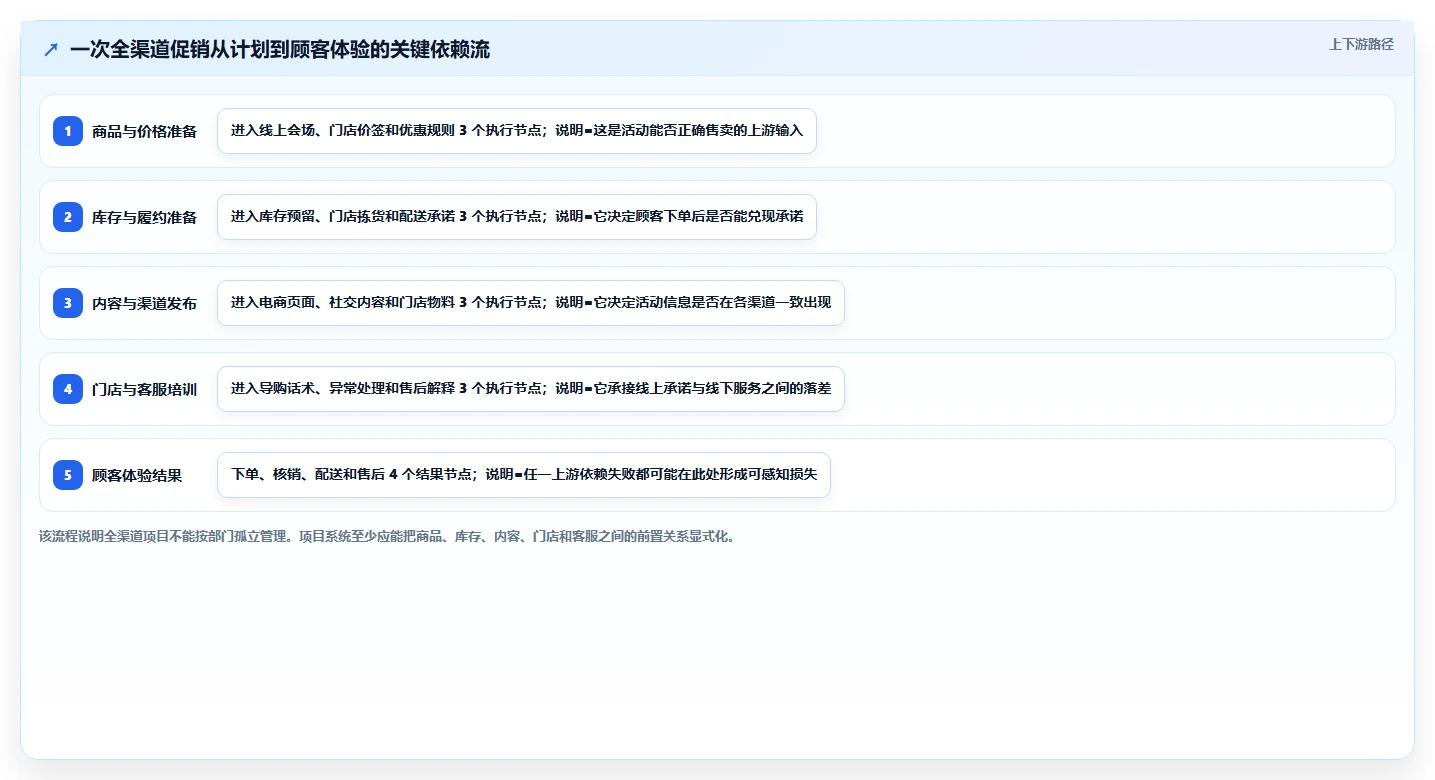The height and width of the screenshot is (780, 1435).
Task: Click the 库存与履约准备 step label
Action: coord(144,217)
